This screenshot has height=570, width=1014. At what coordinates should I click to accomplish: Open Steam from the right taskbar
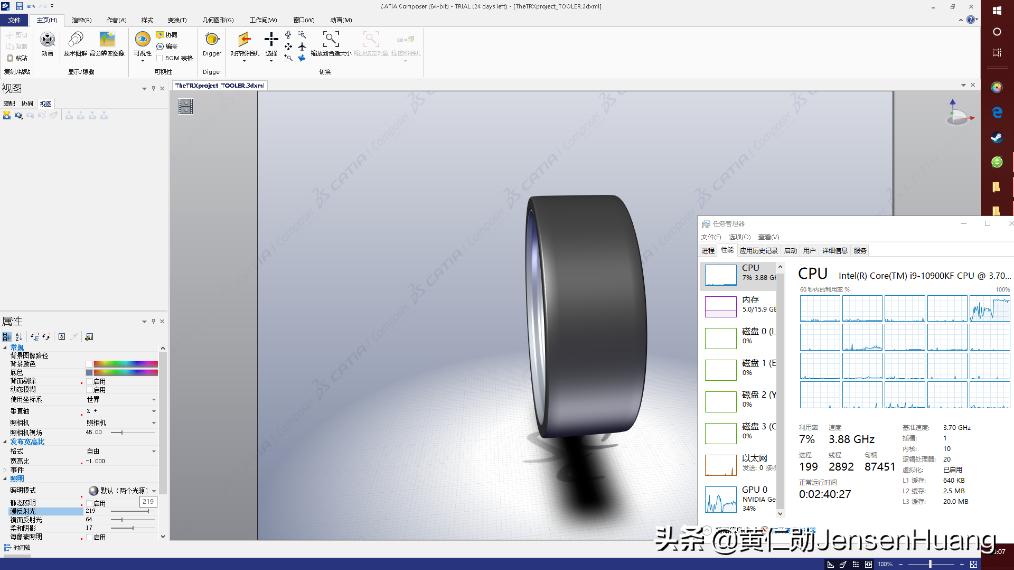coord(997,139)
